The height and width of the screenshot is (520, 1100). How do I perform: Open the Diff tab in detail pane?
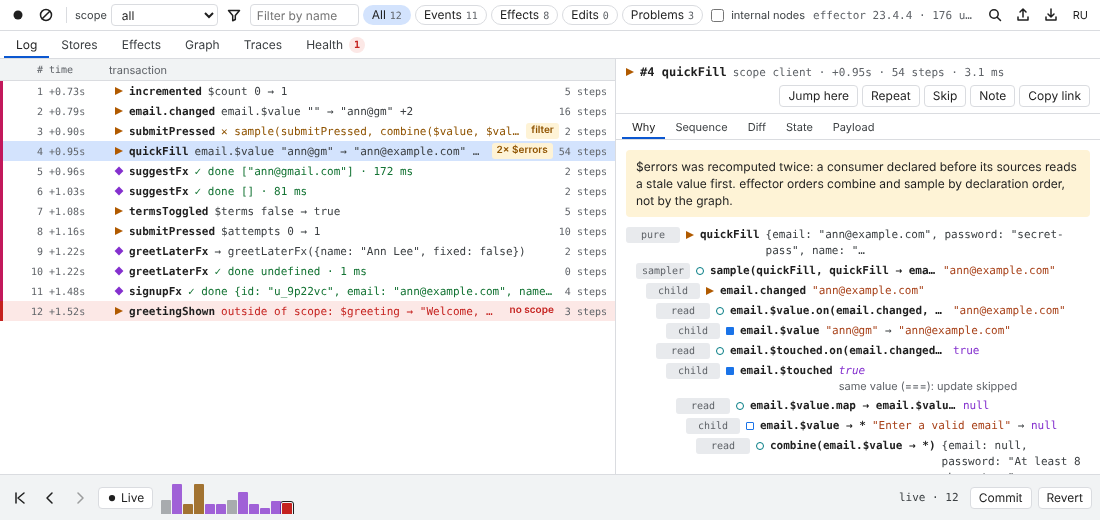[757, 127]
